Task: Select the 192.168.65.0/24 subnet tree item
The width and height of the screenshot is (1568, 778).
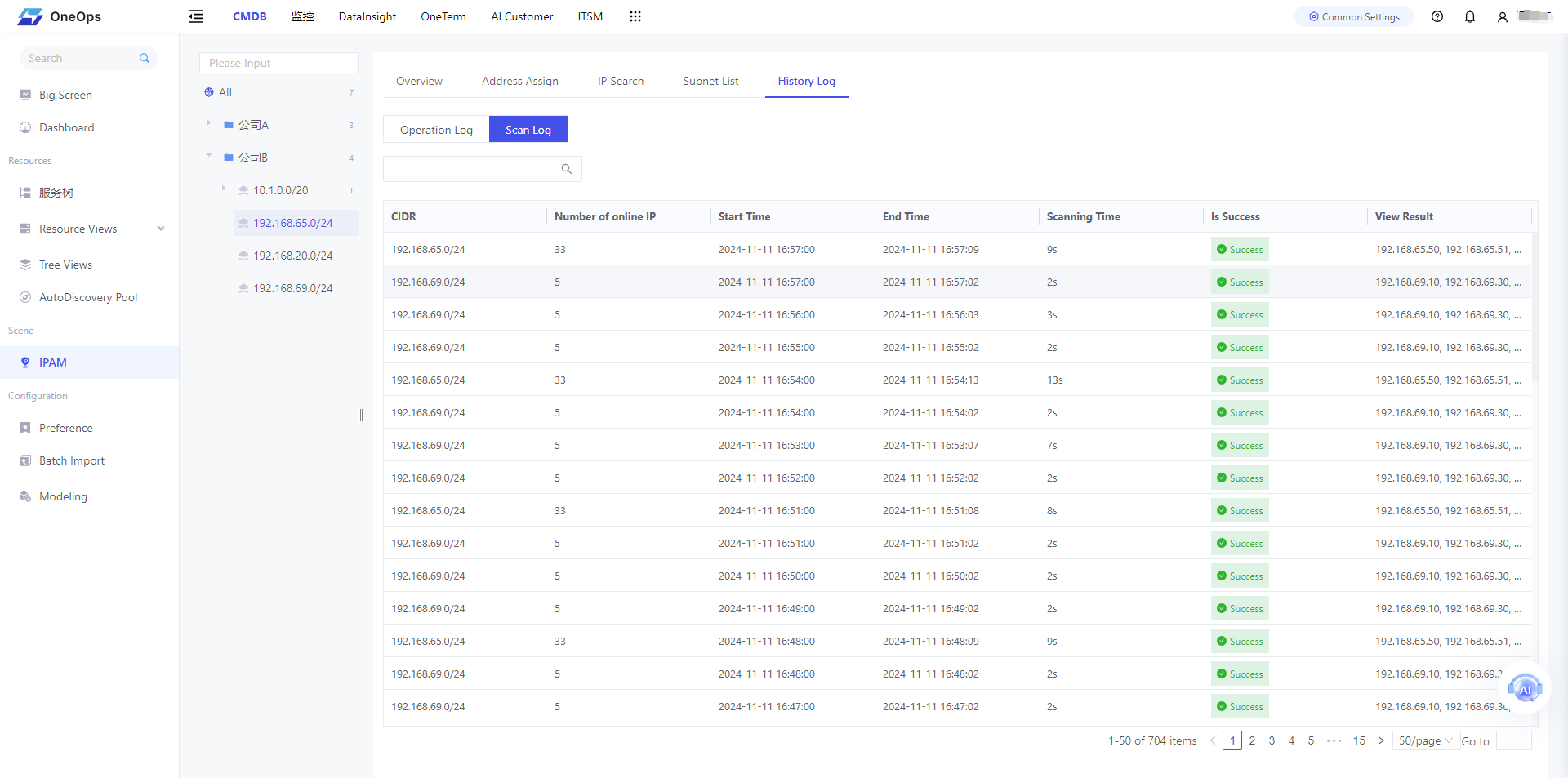Action: click(296, 223)
